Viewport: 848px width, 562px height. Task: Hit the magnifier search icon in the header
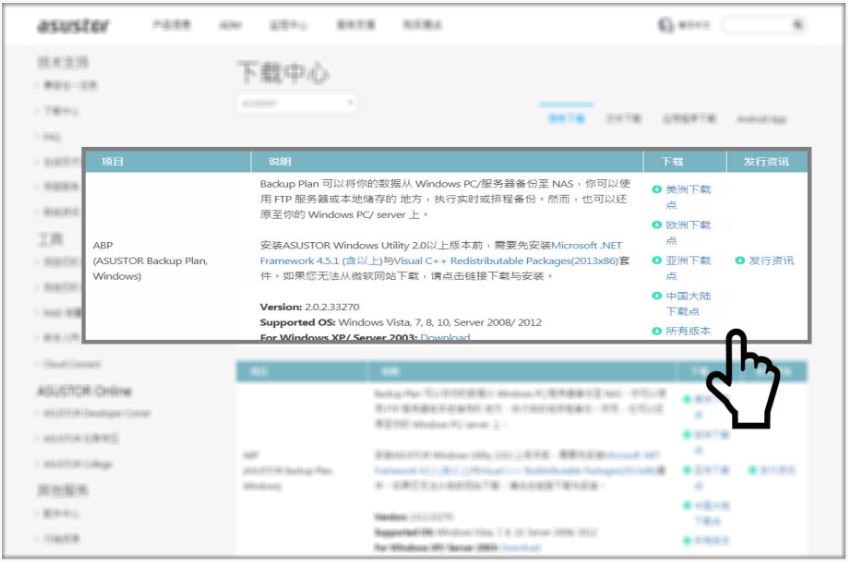[x=798, y=24]
